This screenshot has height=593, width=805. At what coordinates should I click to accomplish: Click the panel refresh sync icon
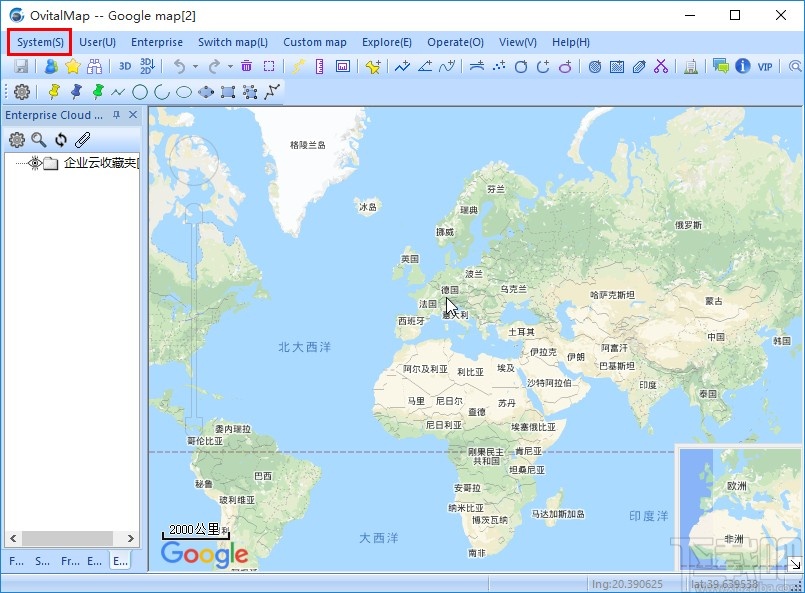click(x=61, y=139)
